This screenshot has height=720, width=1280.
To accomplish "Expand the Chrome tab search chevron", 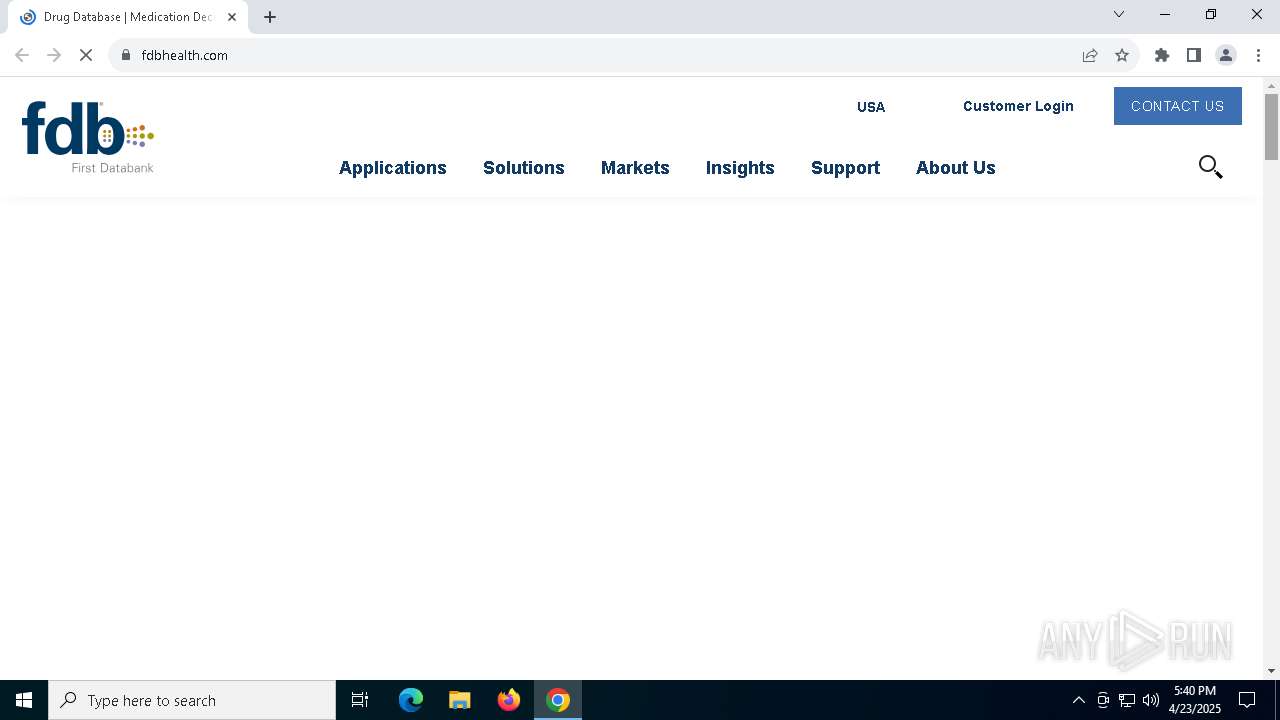I will click(1119, 14).
